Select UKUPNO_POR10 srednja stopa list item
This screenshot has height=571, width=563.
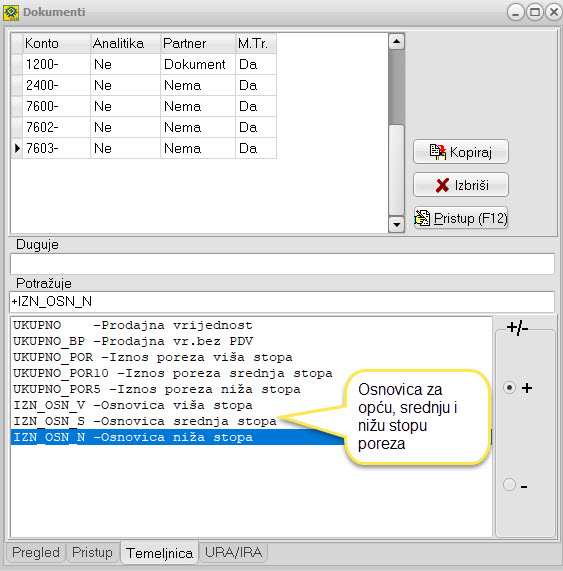coord(173,373)
